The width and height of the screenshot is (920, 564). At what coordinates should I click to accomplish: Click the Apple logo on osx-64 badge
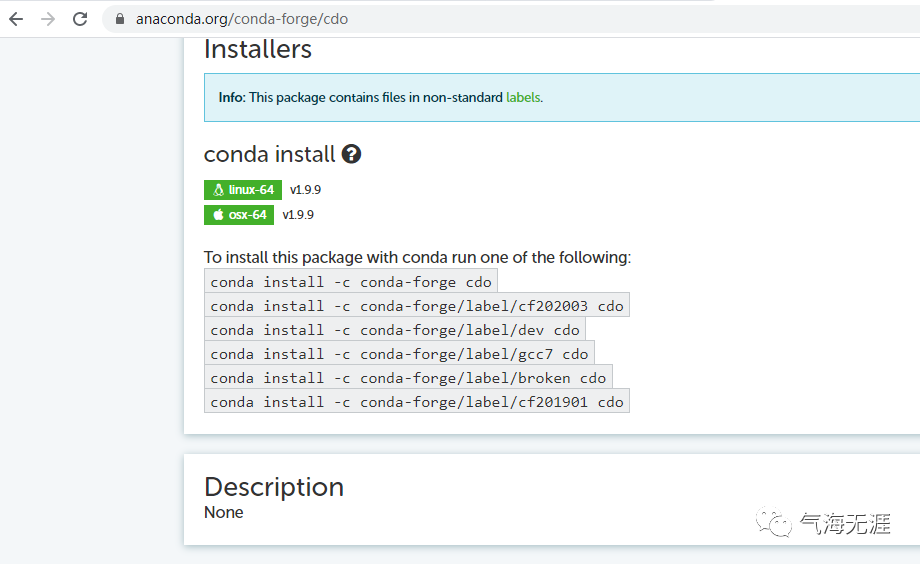[x=217, y=215]
